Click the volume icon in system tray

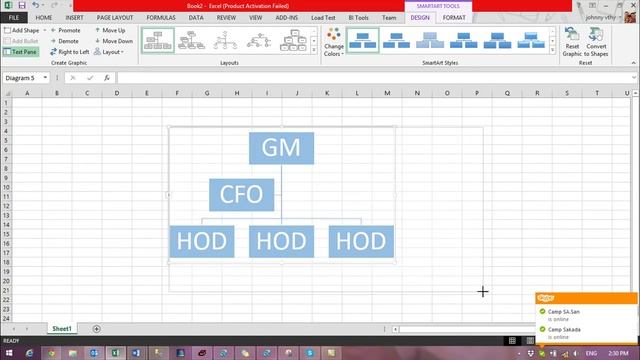pyautogui.click(x=576, y=353)
